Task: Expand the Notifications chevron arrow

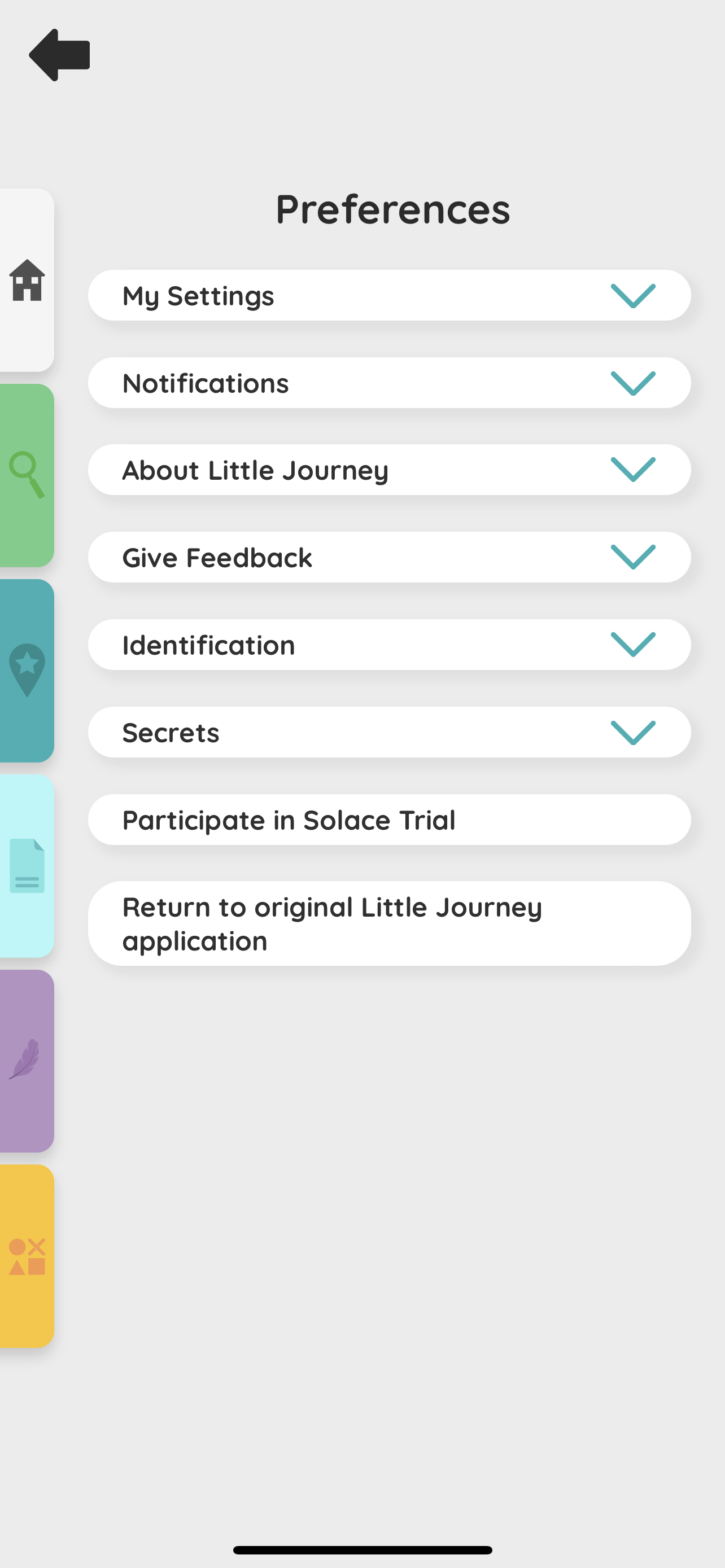Action: (633, 383)
